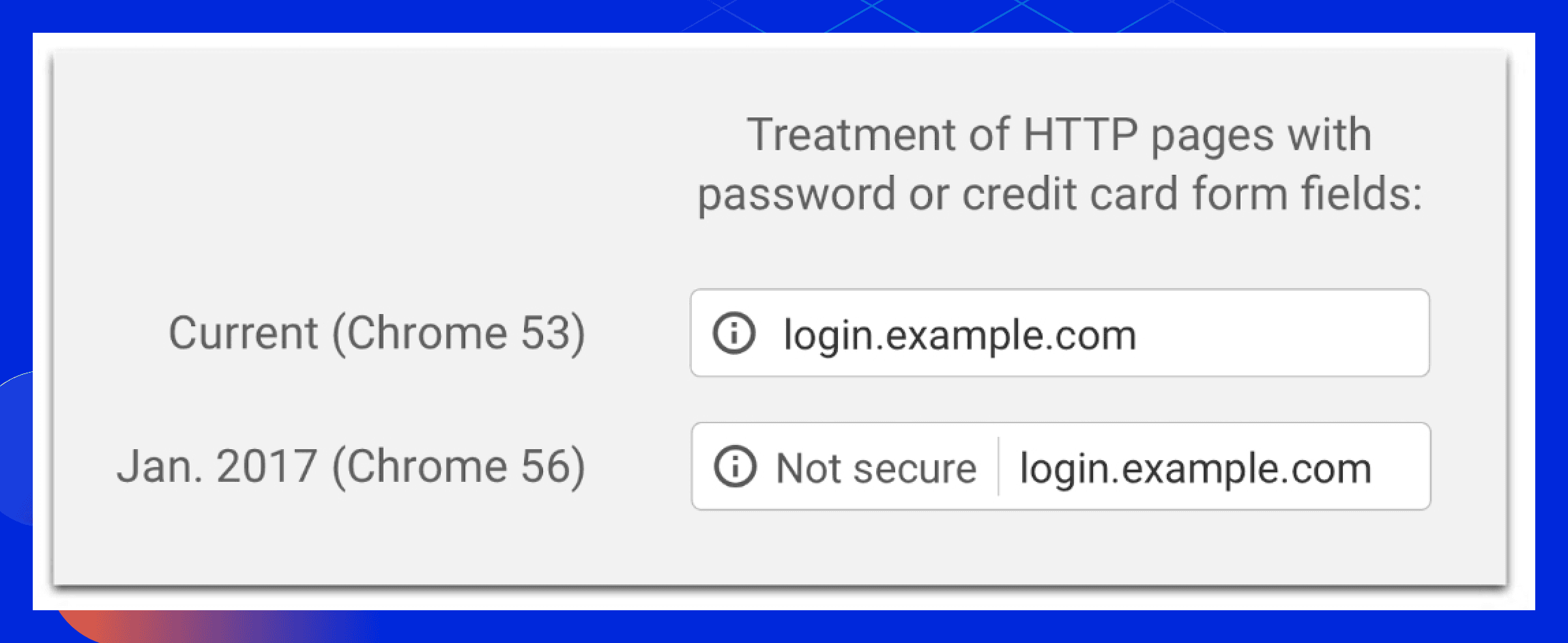Click the Not secure label
The height and width of the screenshot is (643, 1568).
(876, 468)
